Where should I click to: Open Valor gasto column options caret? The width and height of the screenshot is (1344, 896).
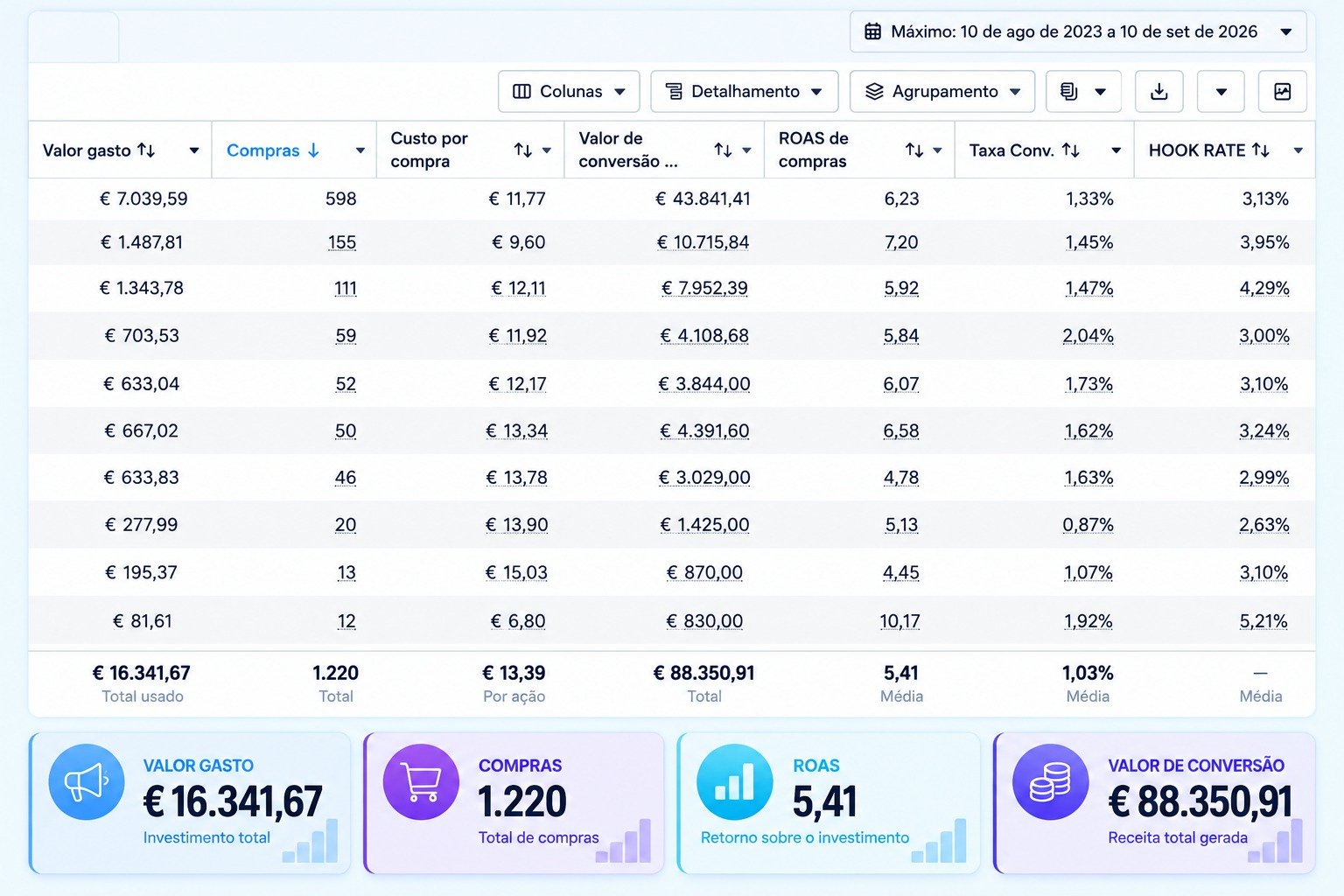tap(194, 150)
